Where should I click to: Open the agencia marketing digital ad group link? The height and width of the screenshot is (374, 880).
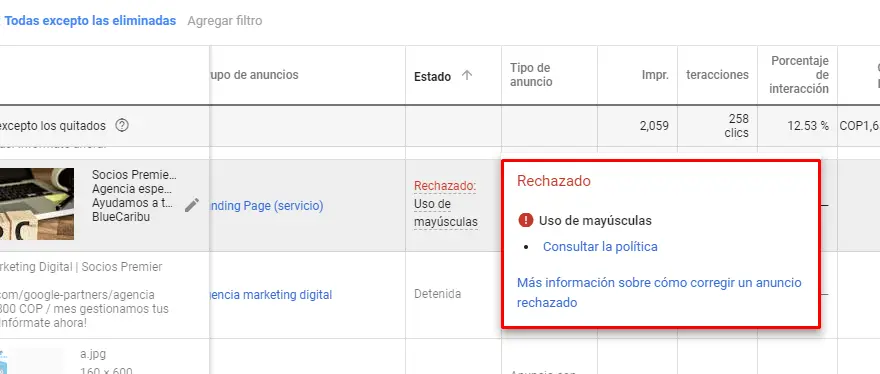pos(271,294)
